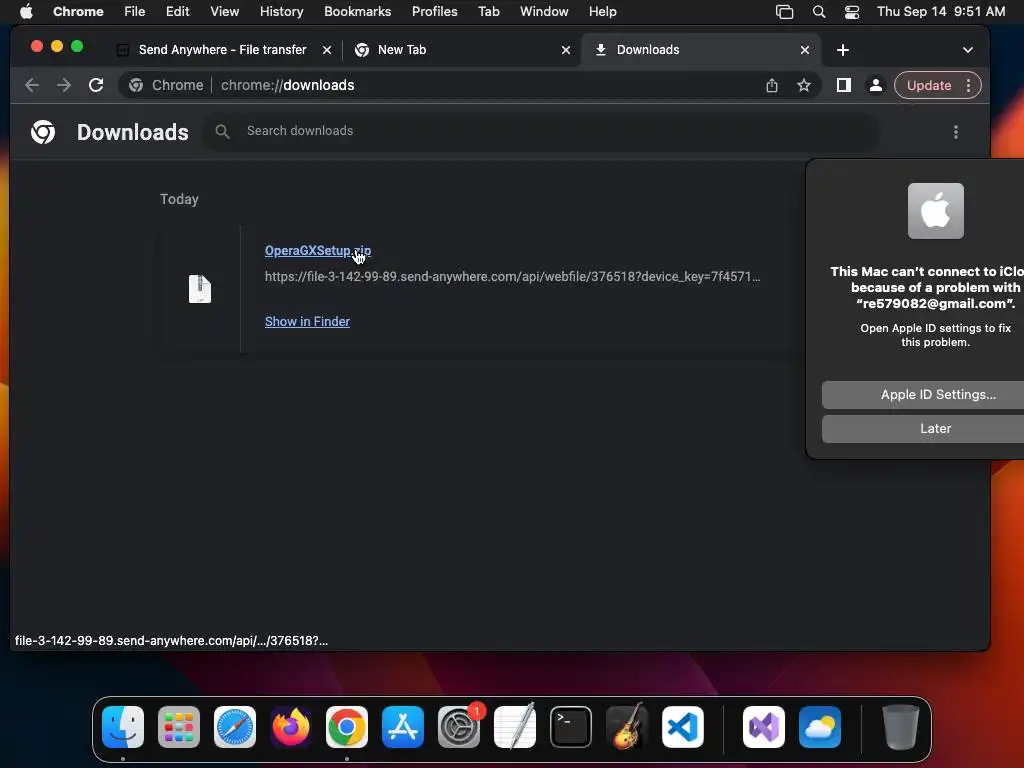Image resolution: width=1024 pixels, height=768 pixels.
Task: Click the date and time in menu bar
Action: [940, 12]
